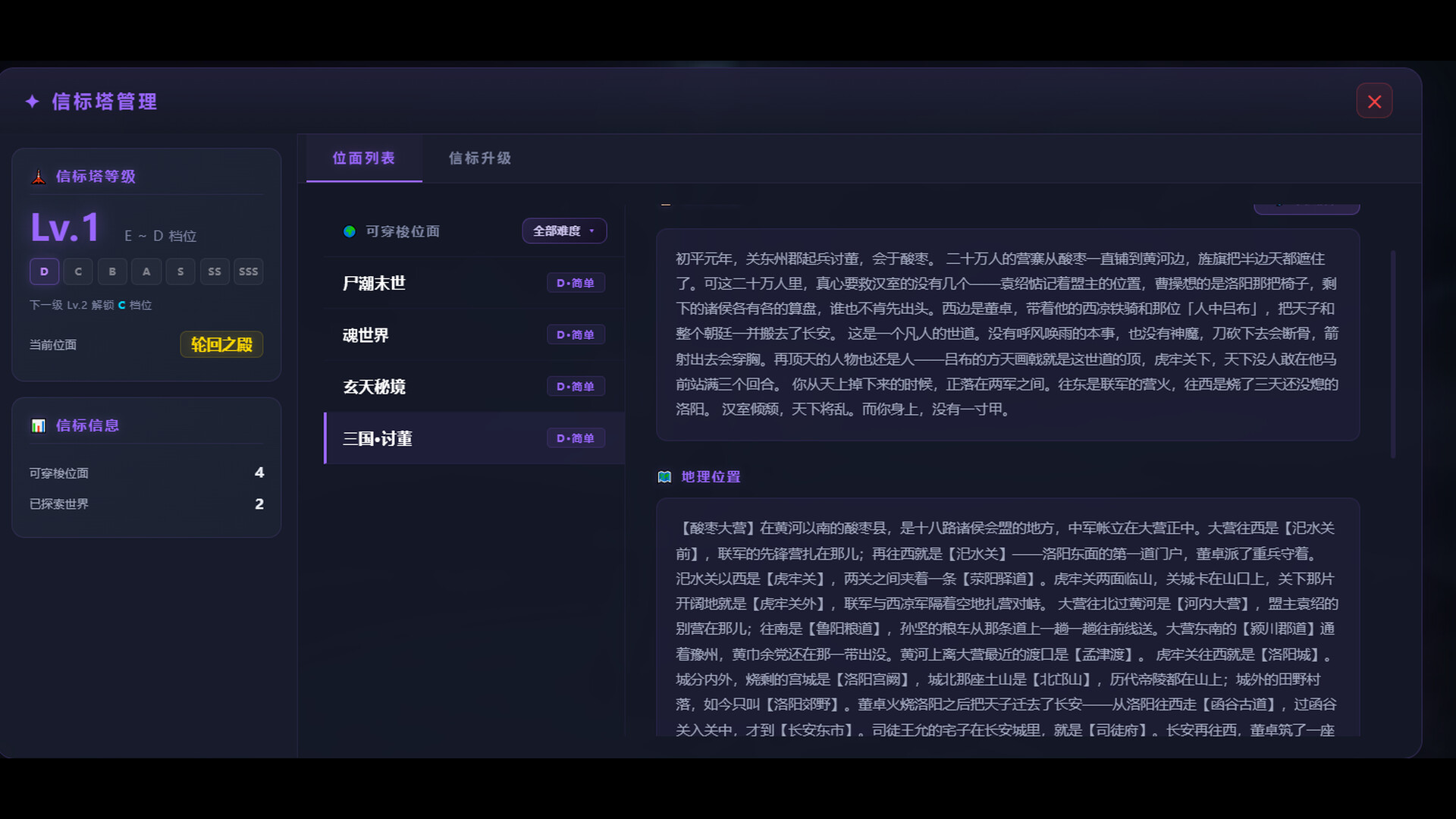Click the 下一级 Lv.2 解锁 C 档位 hint
This screenshot has height=819, width=1456.
pos(90,305)
